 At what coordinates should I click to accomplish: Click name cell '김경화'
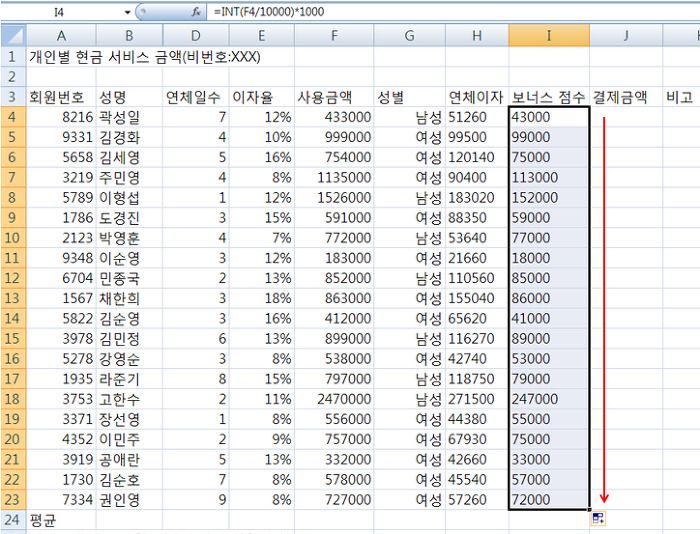click(x=129, y=137)
